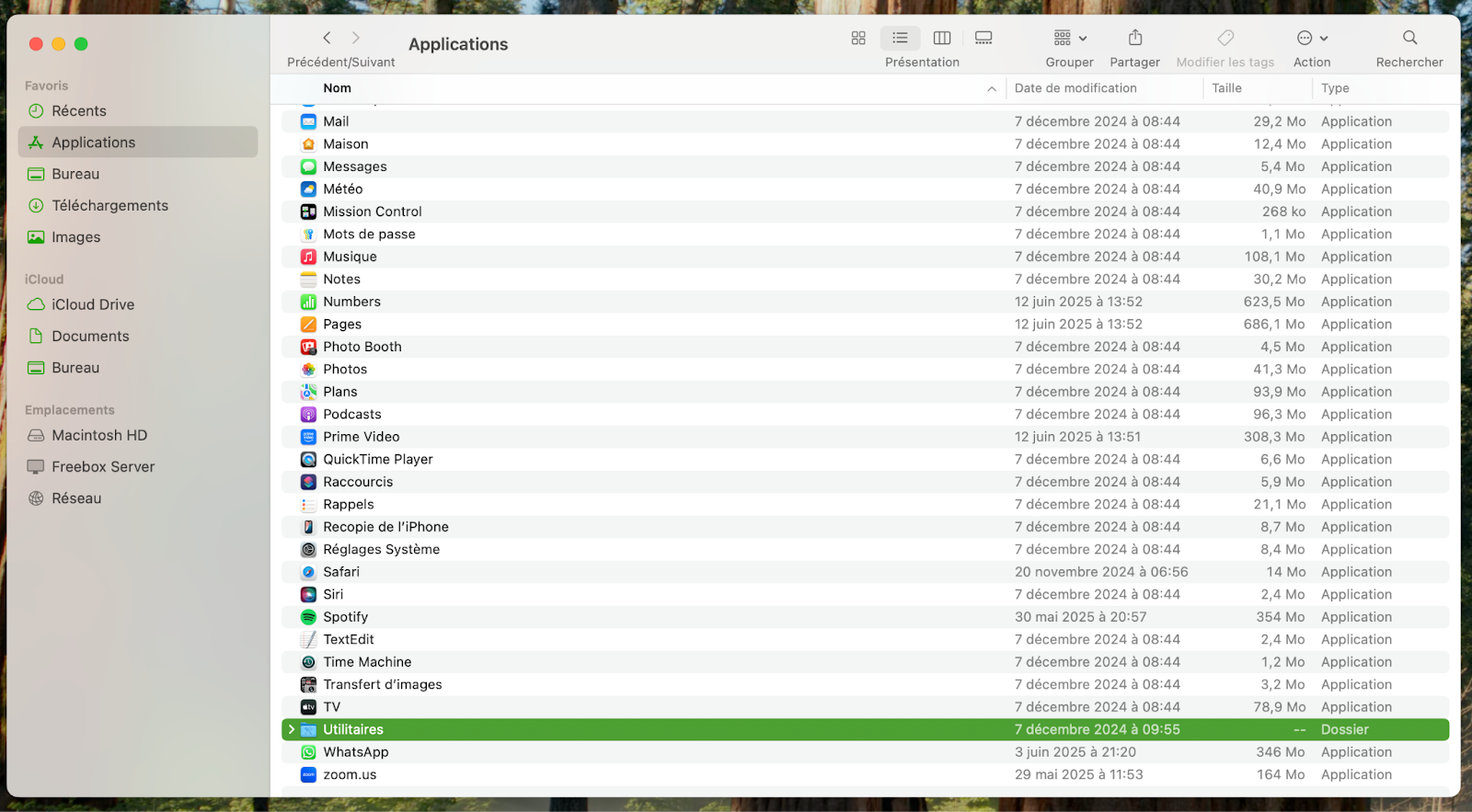This screenshot has width=1472, height=812.
Task: Select Macintosh HD in sidebar
Action: [99, 435]
